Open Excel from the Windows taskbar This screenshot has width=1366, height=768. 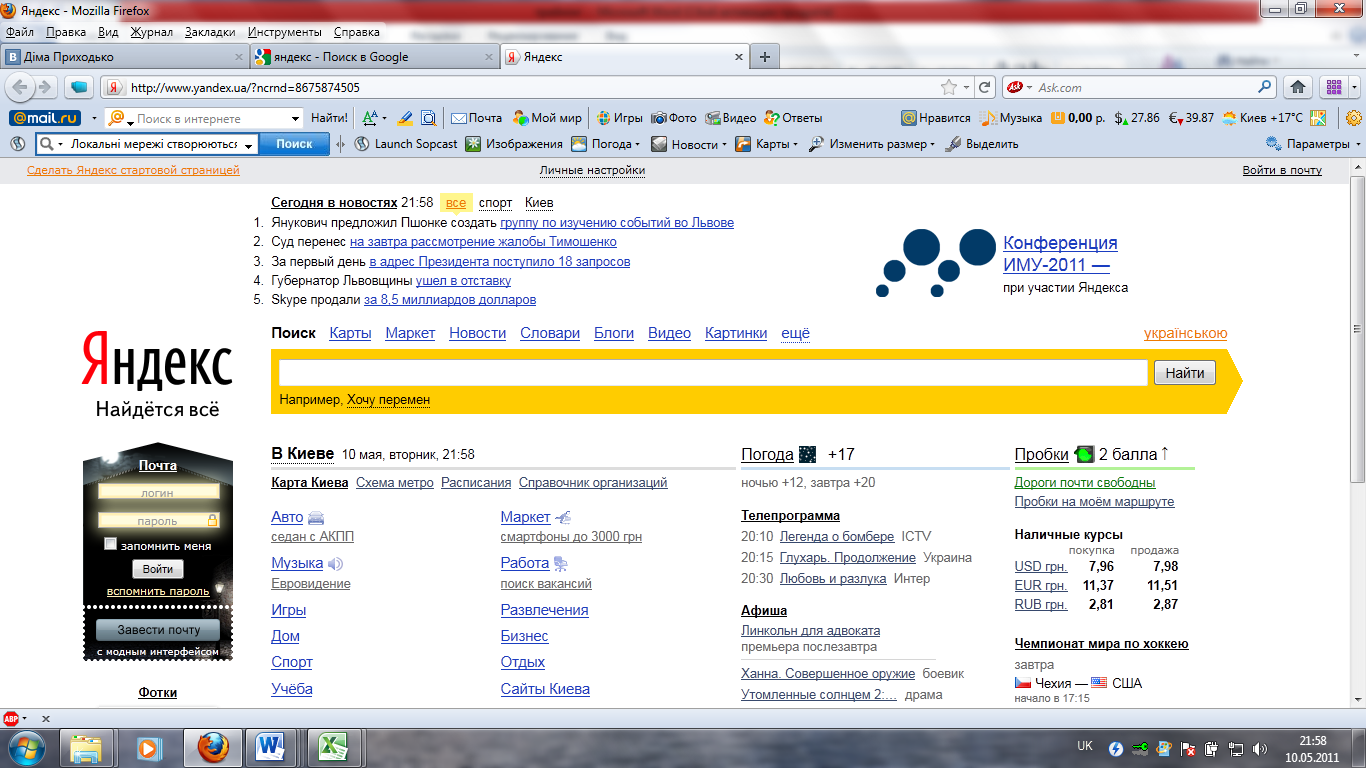(x=333, y=747)
